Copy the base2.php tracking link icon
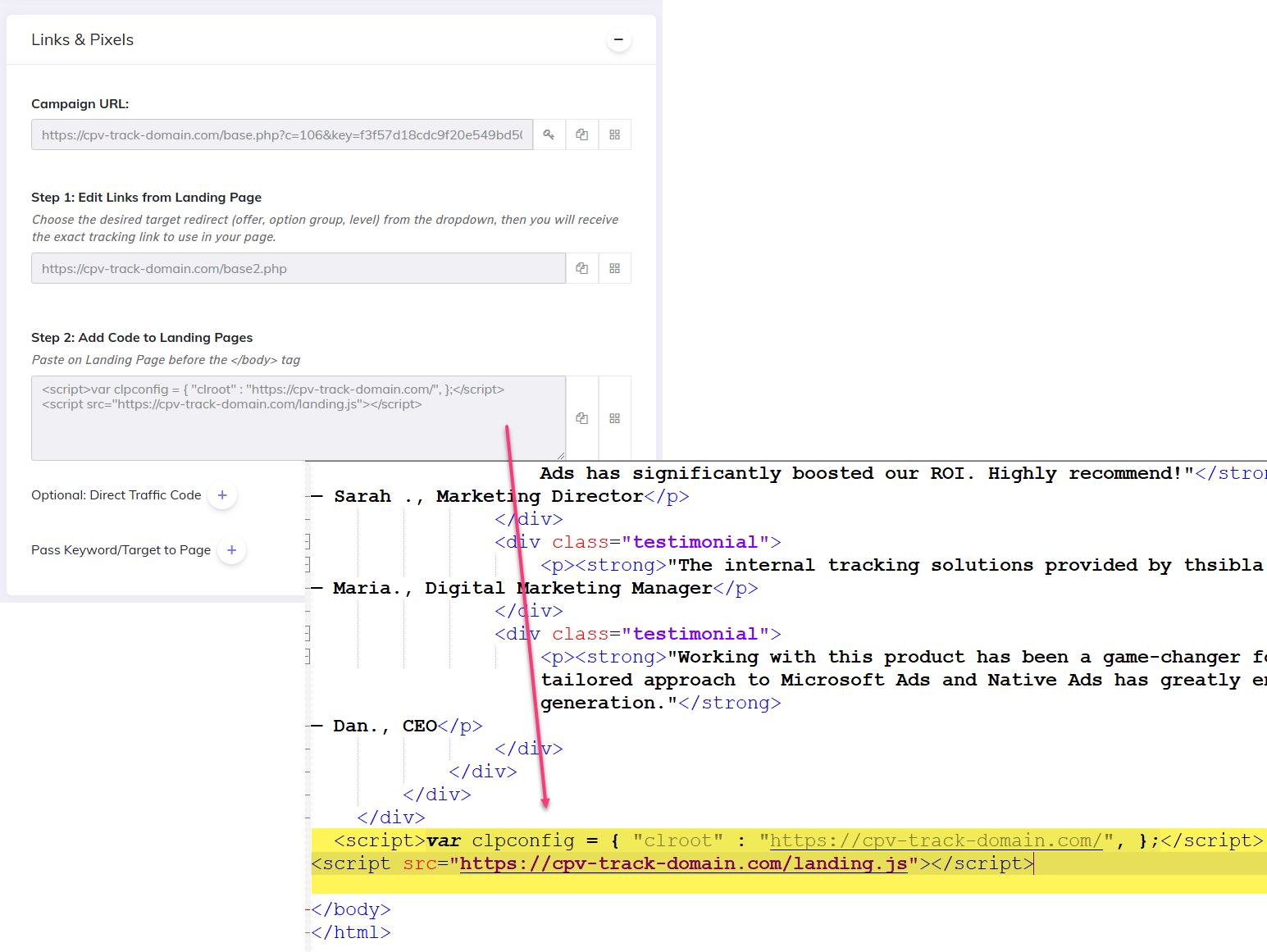 click(582, 268)
